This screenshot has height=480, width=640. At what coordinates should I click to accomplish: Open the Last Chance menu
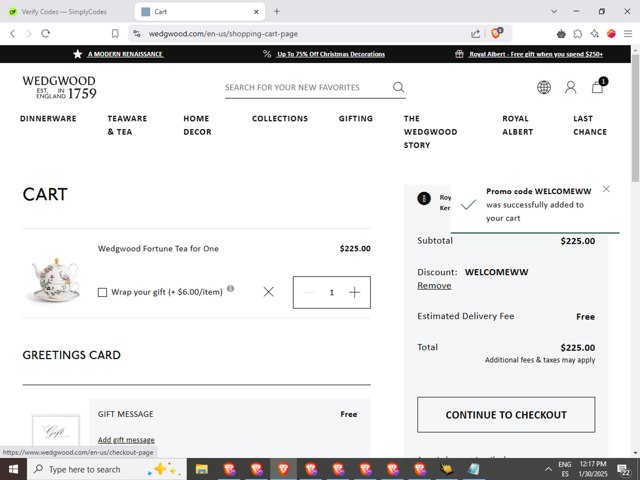[x=590, y=125]
